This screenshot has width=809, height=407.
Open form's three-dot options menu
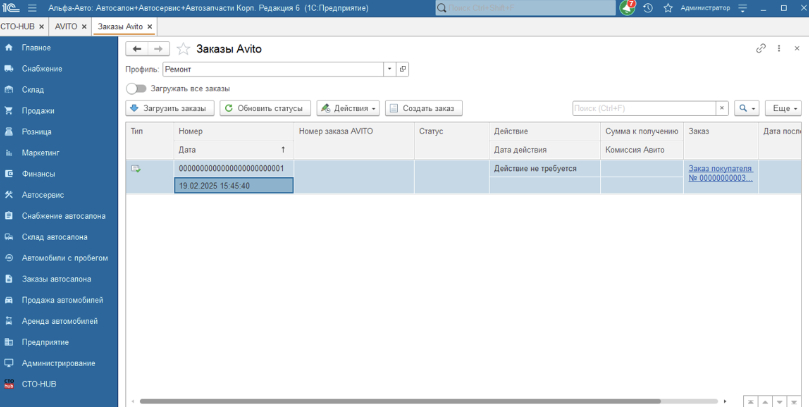click(779, 48)
